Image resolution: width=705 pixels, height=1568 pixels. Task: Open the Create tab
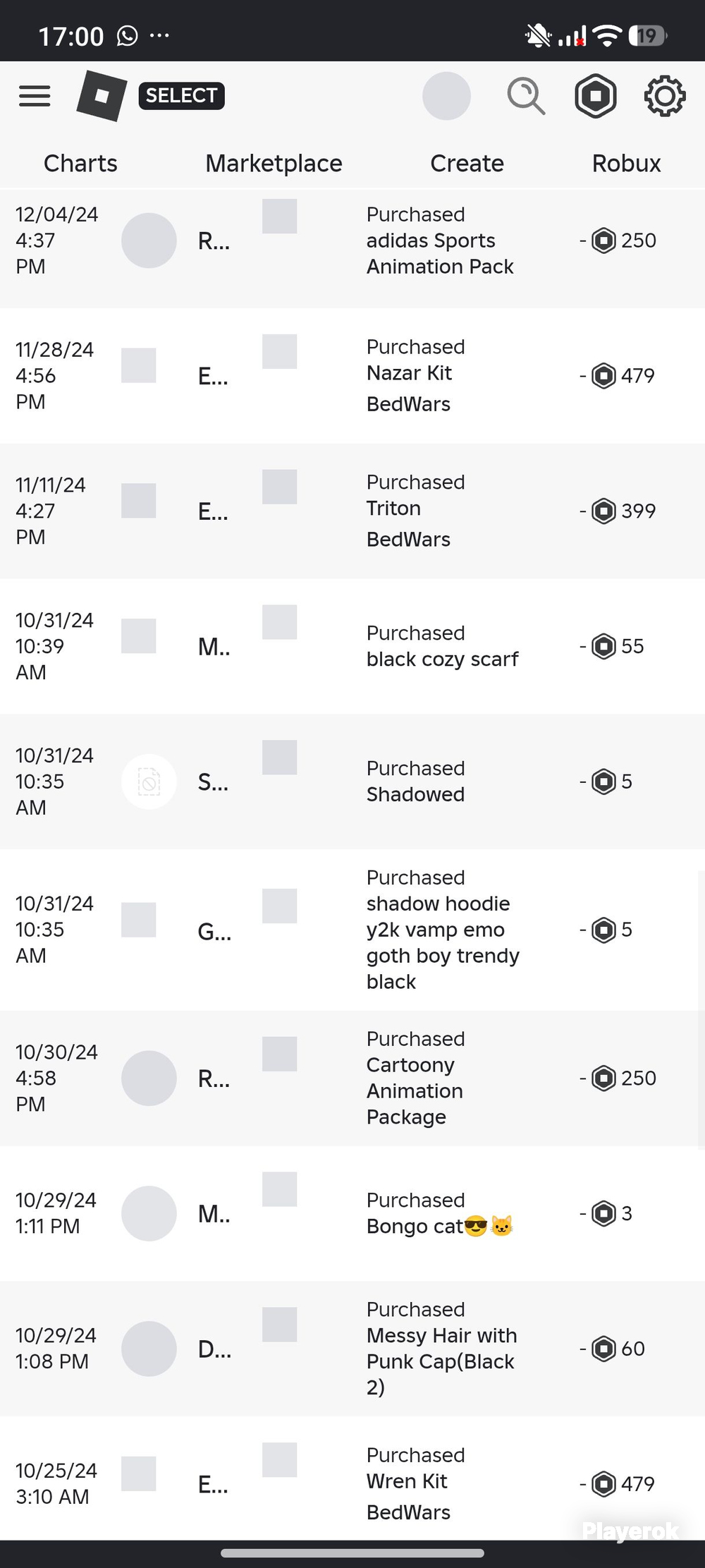pos(467,164)
